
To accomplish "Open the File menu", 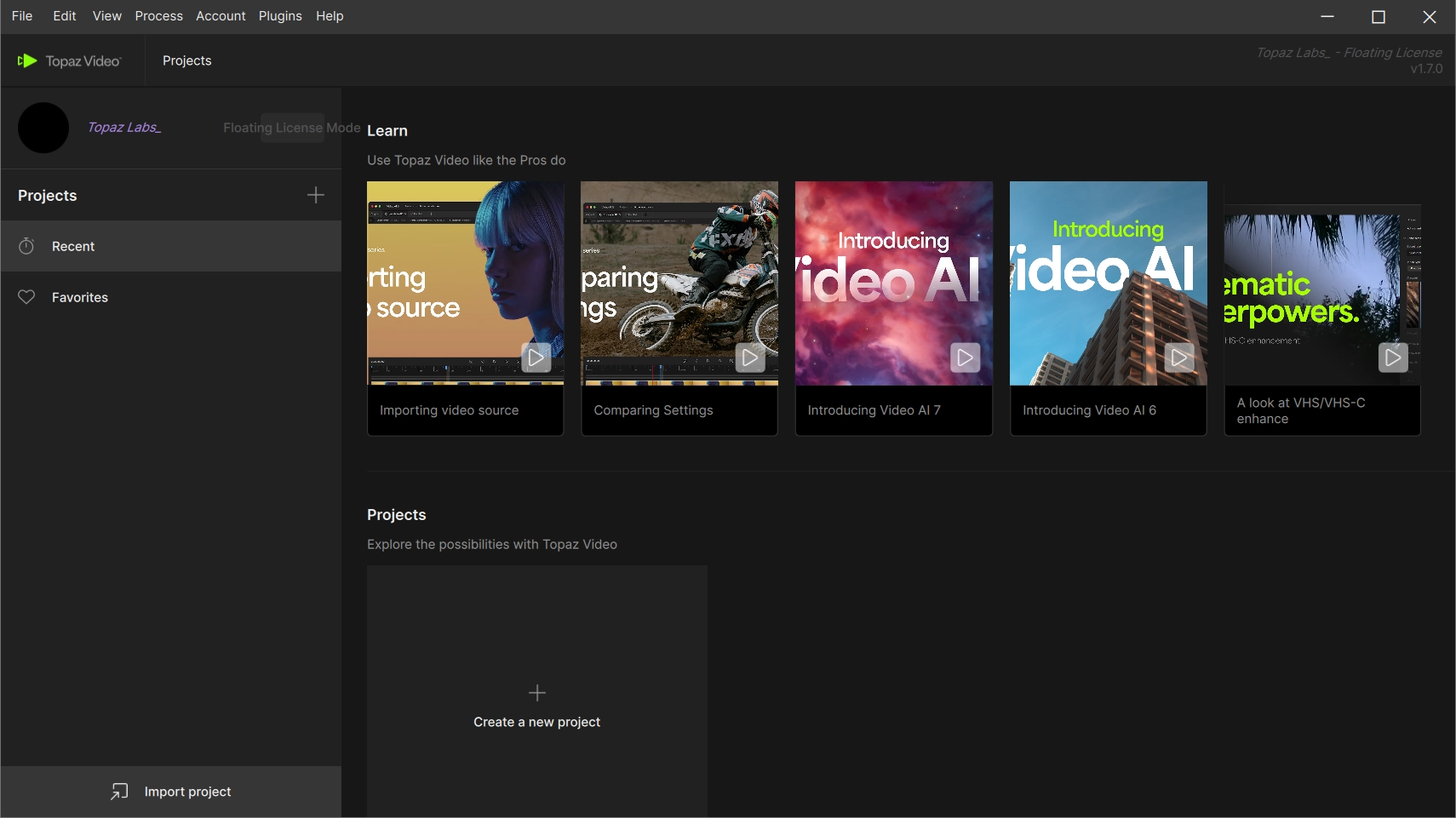I will tap(22, 16).
